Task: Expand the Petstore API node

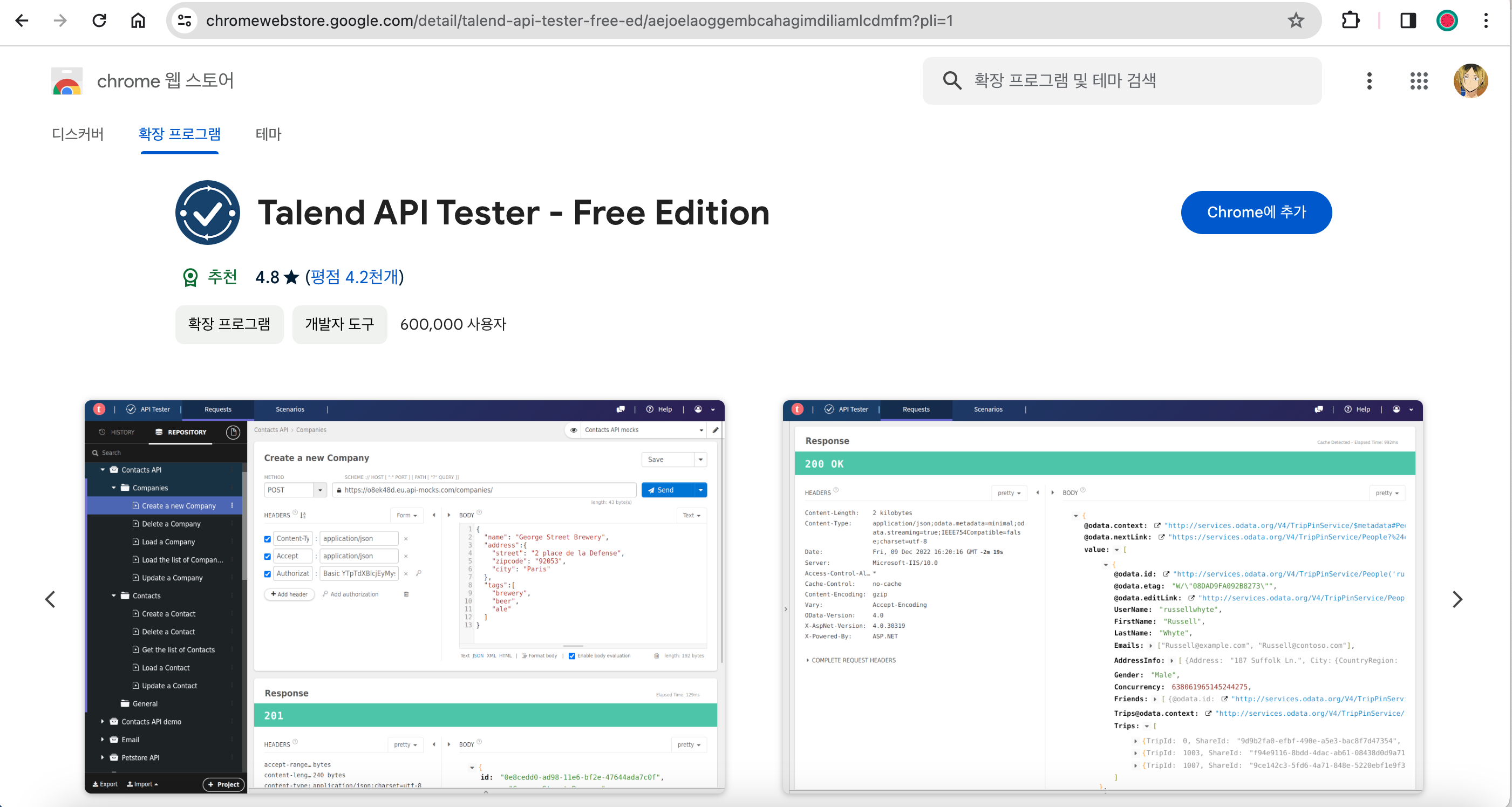Action: pos(103,757)
